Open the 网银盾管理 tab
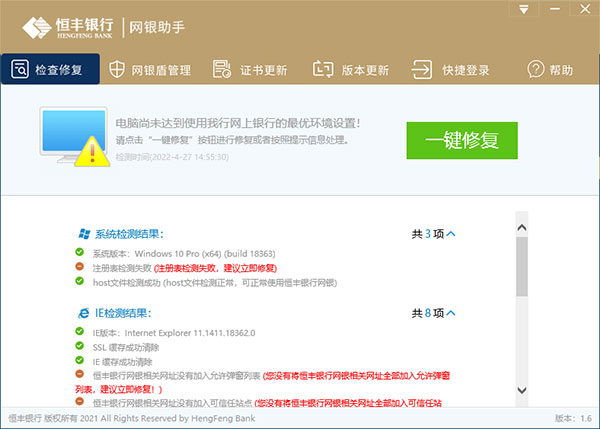 click(150, 70)
